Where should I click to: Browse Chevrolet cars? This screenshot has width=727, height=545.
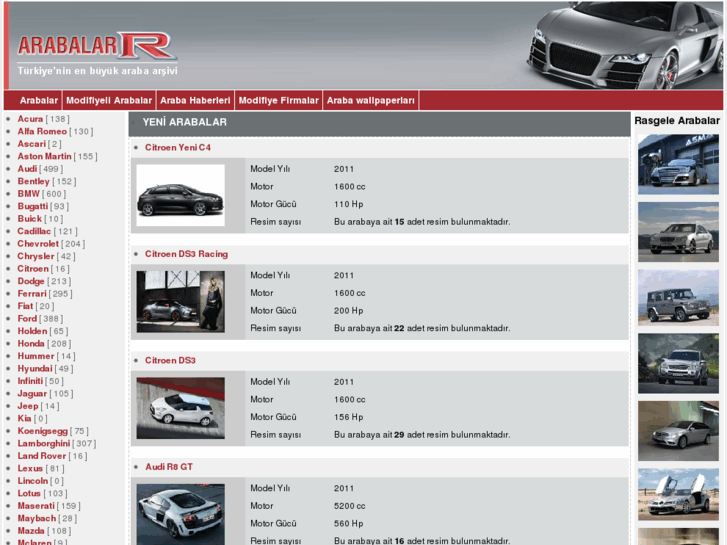[38, 244]
